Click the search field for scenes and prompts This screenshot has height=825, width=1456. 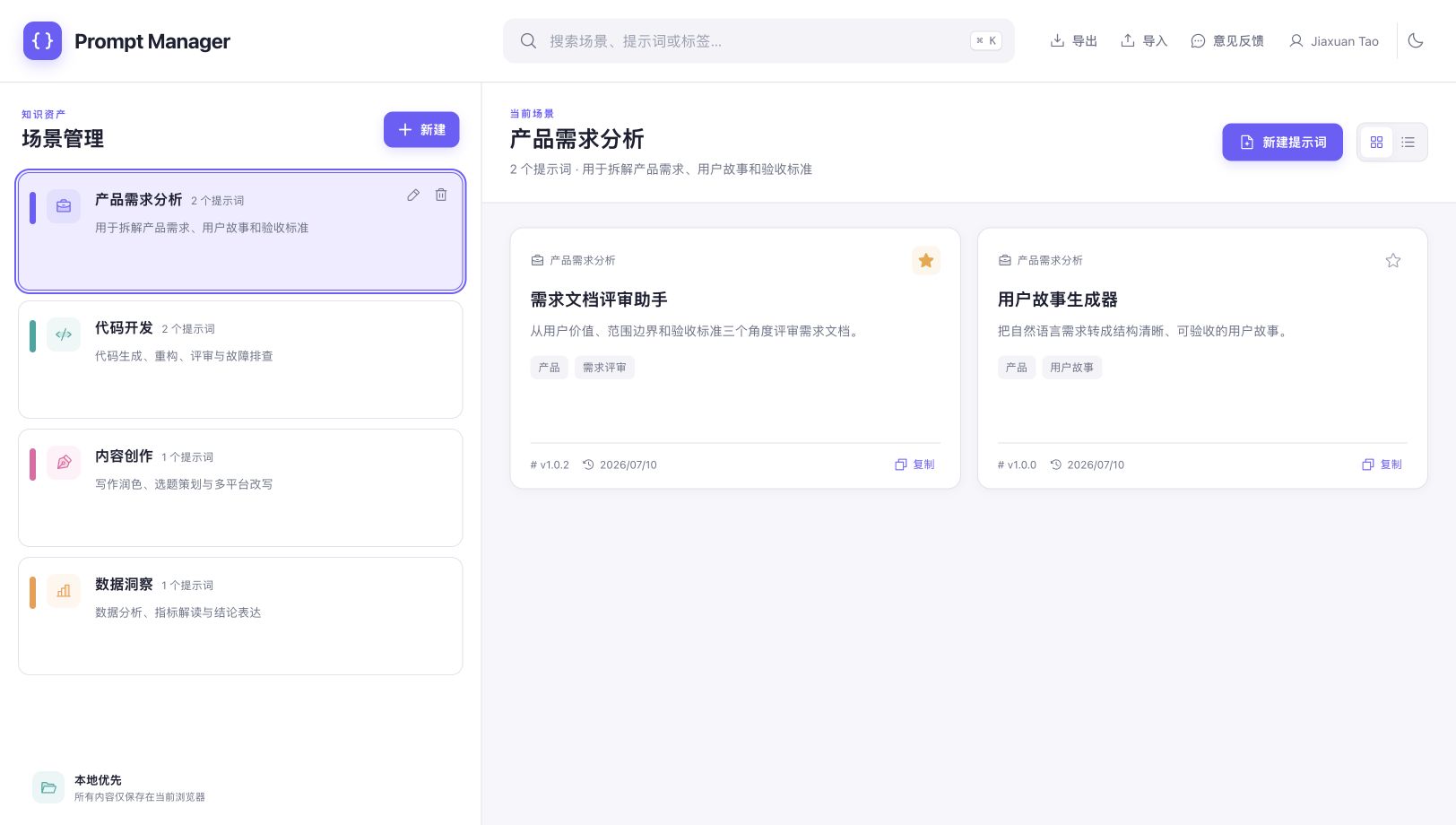point(758,40)
